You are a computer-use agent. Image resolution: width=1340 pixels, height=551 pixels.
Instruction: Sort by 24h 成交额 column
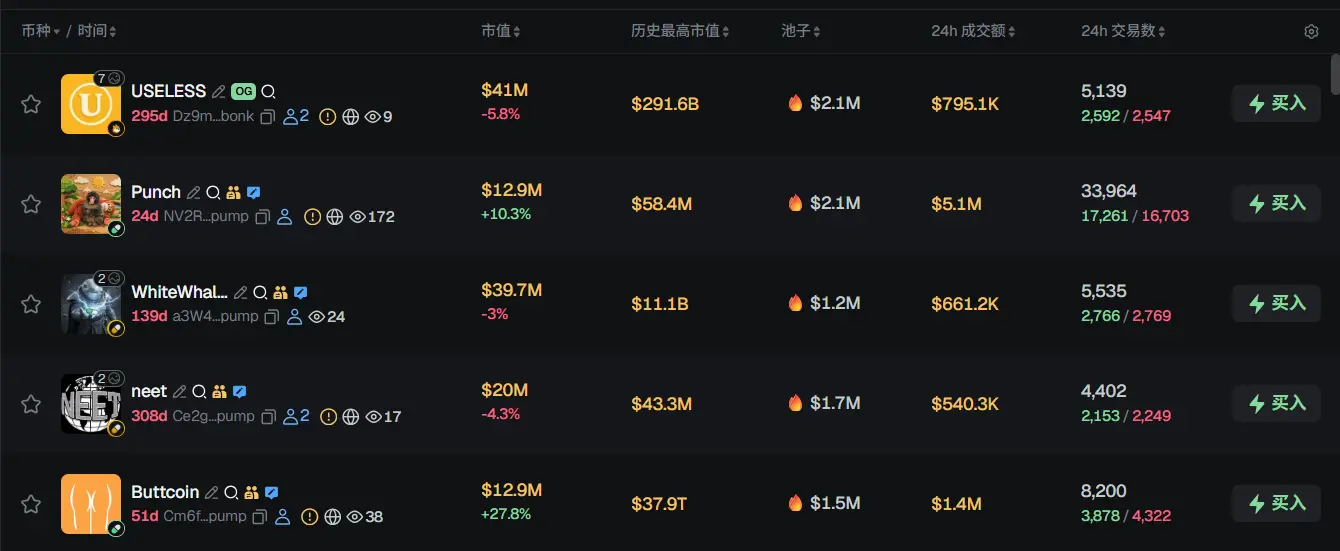point(973,32)
